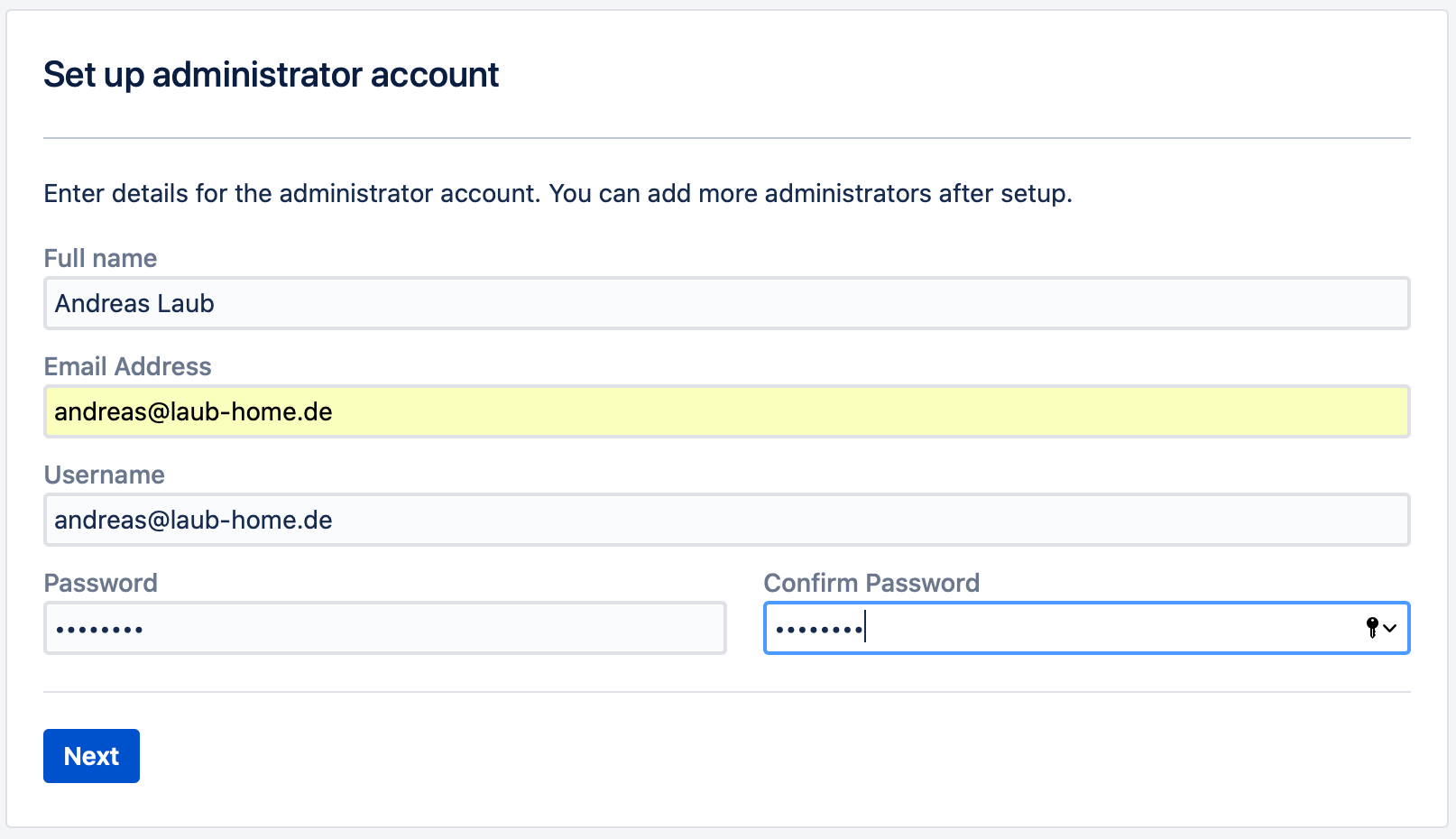Viewport: 1456px width, 839px height.
Task: Click the yellow Email Address field
Action: [726, 411]
